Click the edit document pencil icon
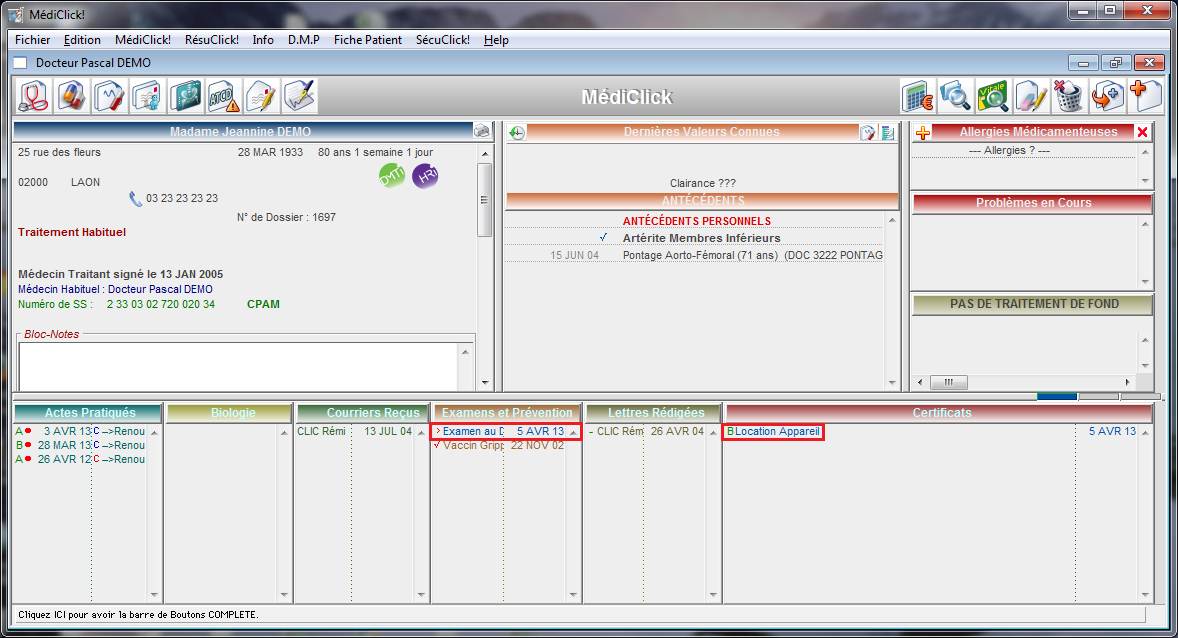The height and width of the screenshot is (638, 1178). pyautogui.click(x=1032, y=97)
